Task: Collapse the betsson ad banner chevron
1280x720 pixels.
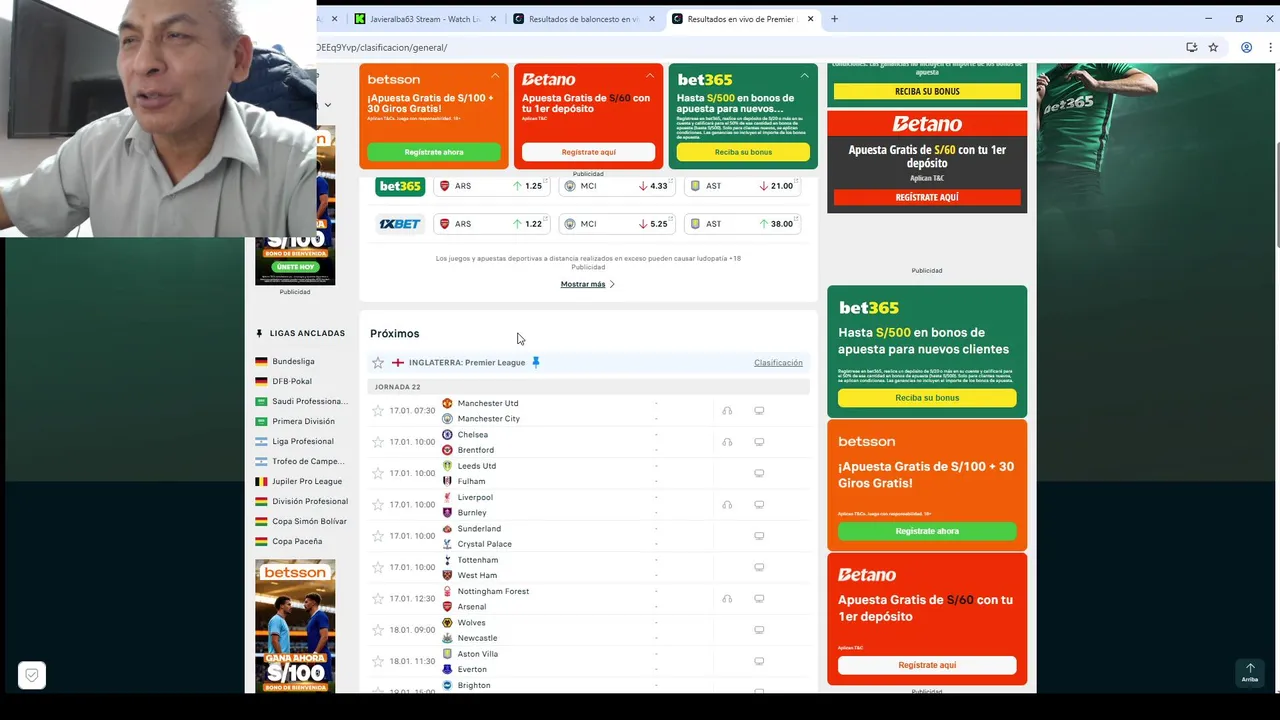Action: pyautogui.click(x=495, y=76)
